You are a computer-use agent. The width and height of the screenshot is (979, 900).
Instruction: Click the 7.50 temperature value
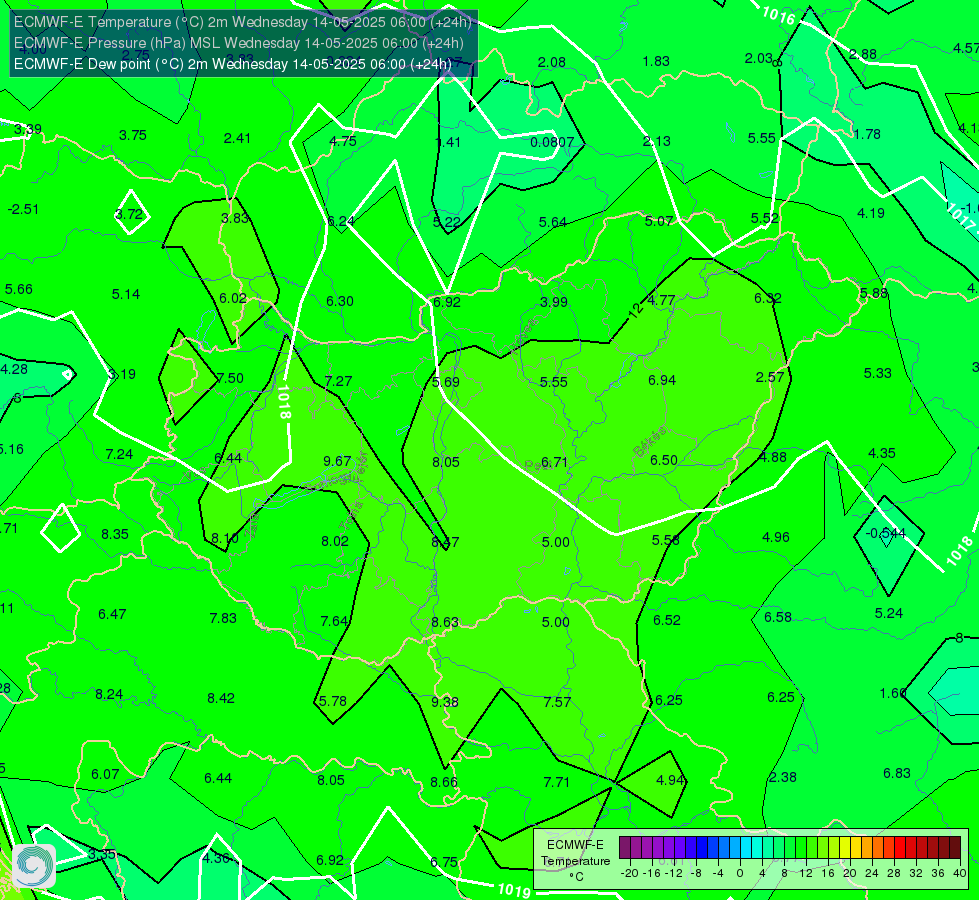point(230,378)
